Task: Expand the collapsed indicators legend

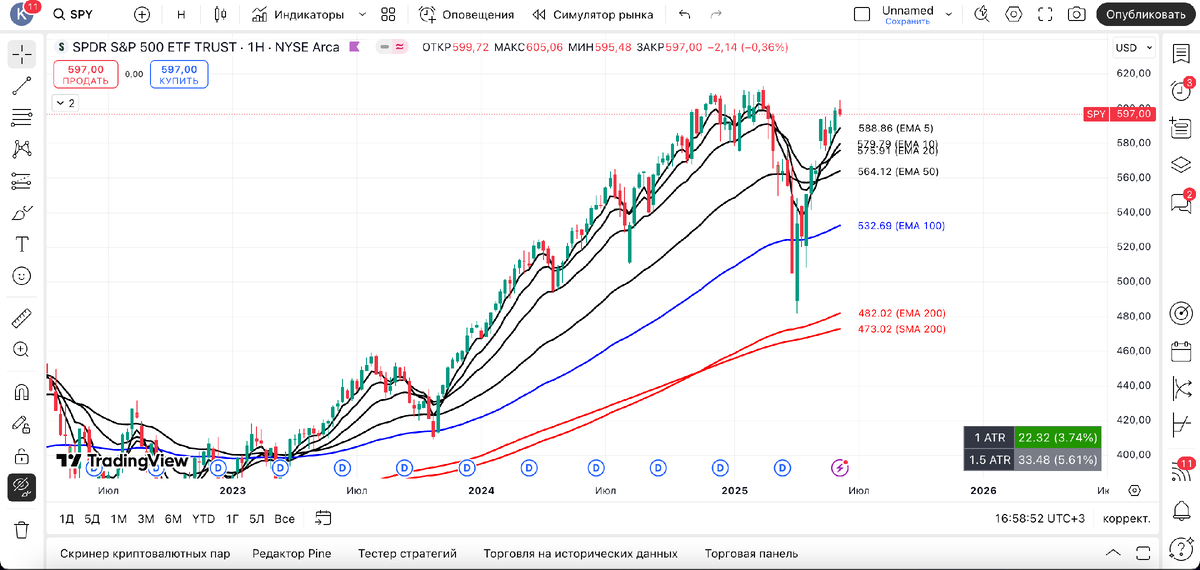Action: tap(65, 103)
